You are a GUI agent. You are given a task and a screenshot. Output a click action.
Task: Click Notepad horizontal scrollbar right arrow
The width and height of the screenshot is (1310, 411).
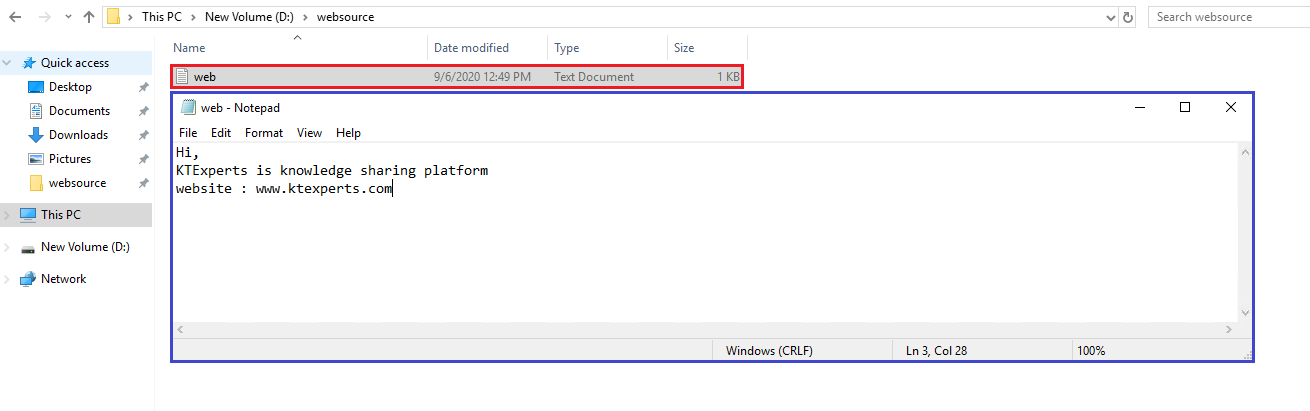[1229, 329]
